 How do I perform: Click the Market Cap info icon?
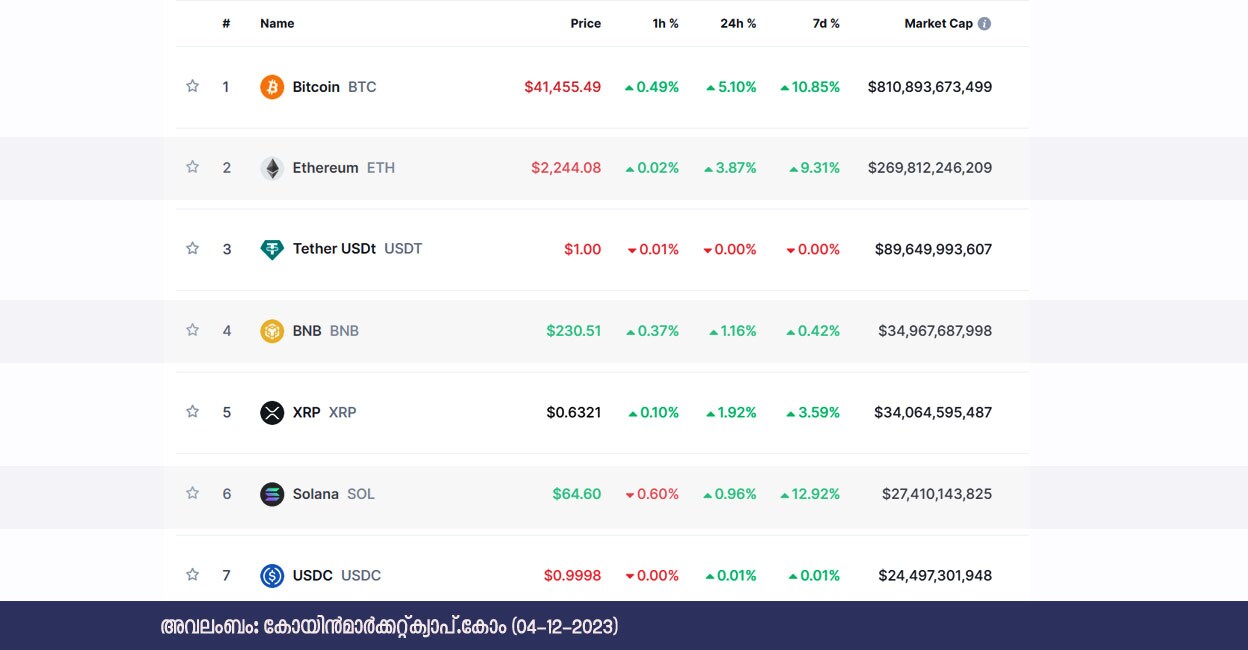pos(984,24)
